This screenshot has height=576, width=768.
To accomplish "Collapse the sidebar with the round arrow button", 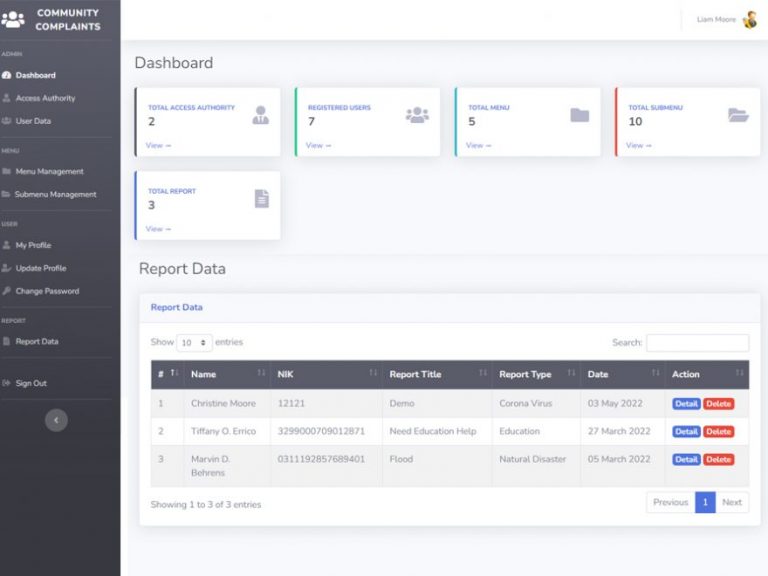I will (57, 421).
